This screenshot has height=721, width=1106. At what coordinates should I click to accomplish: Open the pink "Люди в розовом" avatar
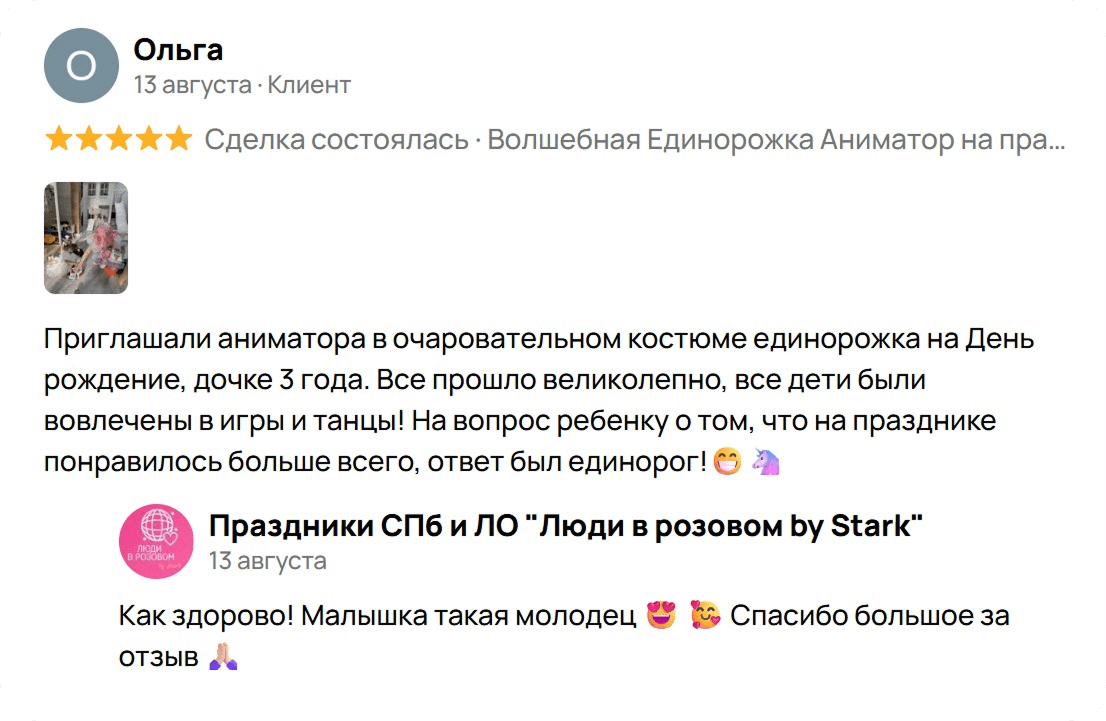click(155, 543)
